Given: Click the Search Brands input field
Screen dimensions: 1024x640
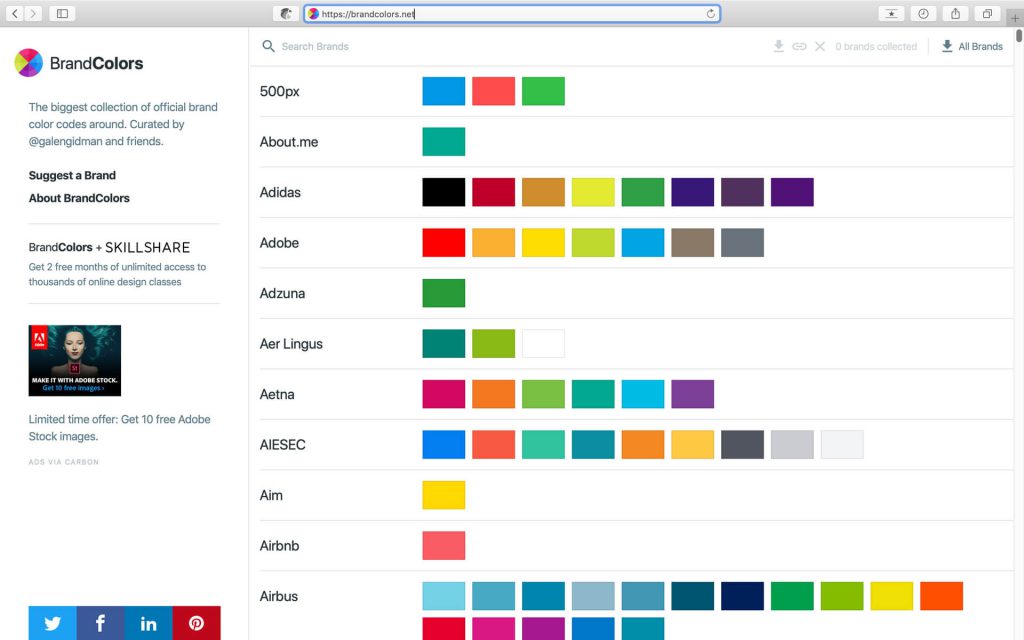Looking at the screenshot, I should coord(315,46).
